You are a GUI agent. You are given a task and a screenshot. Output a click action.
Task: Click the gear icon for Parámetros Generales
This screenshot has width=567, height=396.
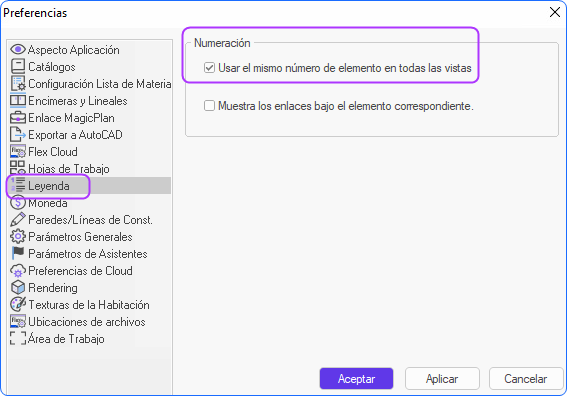coord(18,237)
